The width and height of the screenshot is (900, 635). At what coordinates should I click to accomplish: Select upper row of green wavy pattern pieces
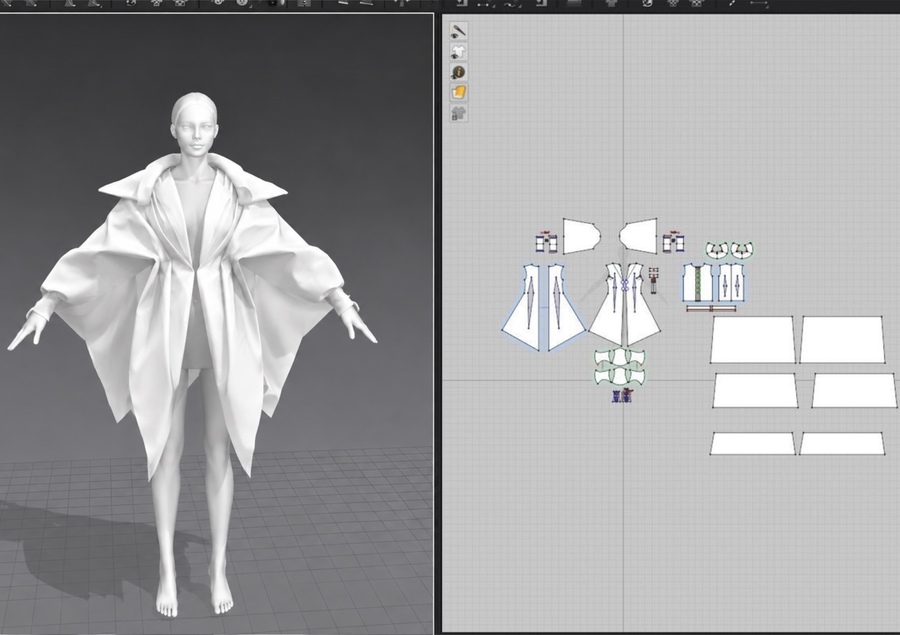pyautogui.click(x=620, y=357)
